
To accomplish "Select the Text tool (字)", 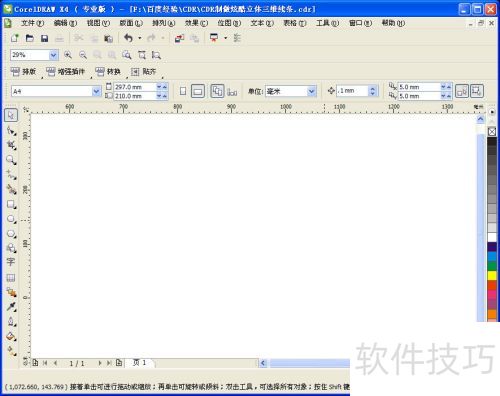I will [11, 262].
